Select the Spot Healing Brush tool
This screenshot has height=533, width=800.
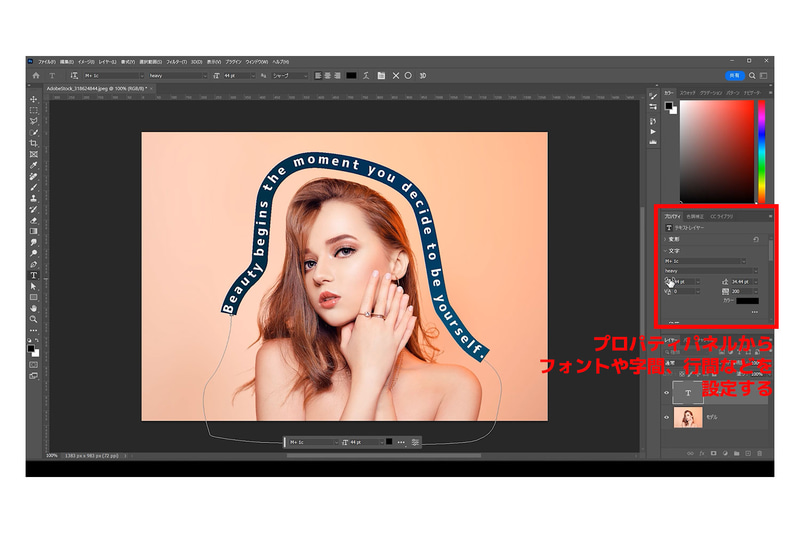tap(34, 176)
